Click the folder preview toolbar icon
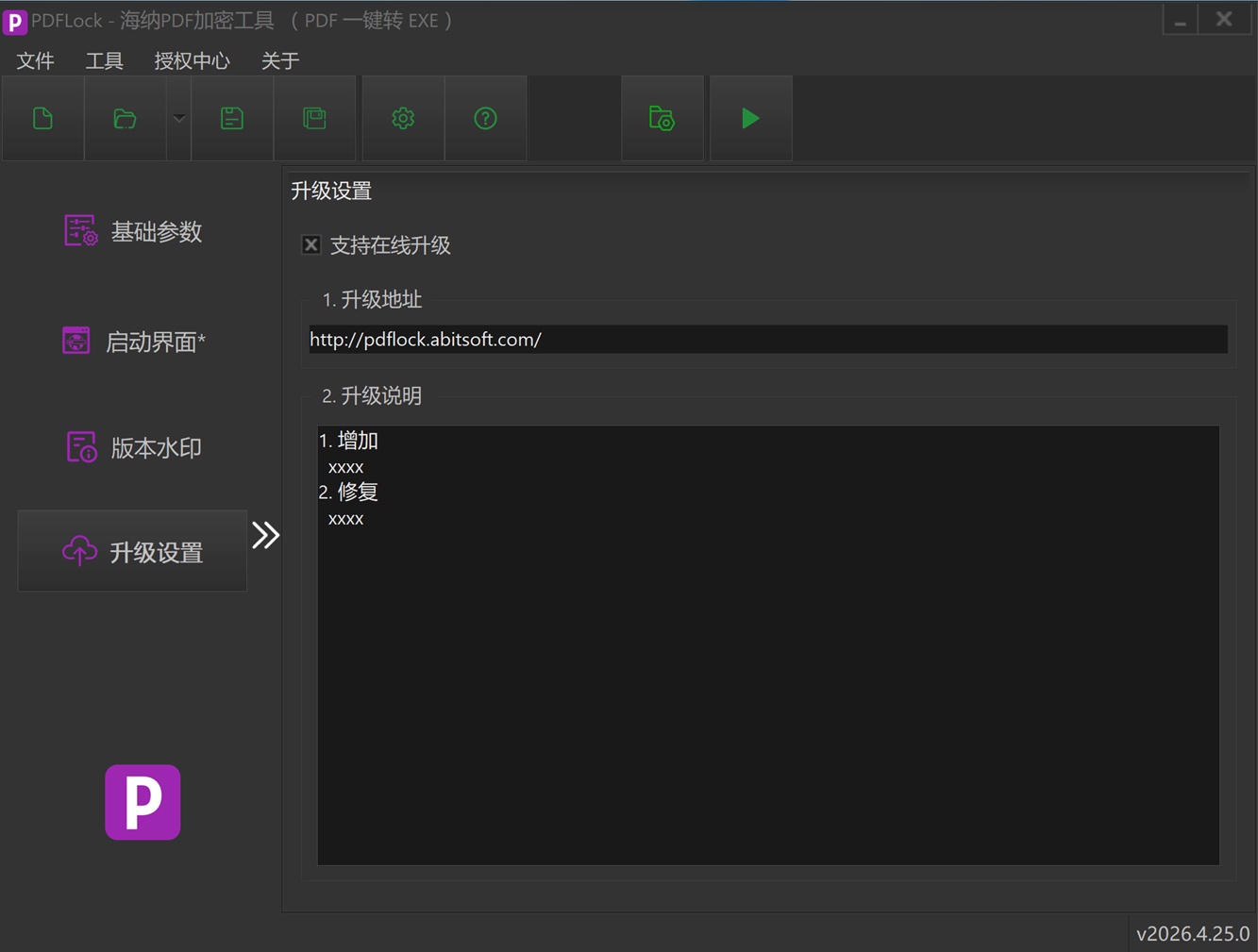 pyautogui.click(x=662, y=118)
